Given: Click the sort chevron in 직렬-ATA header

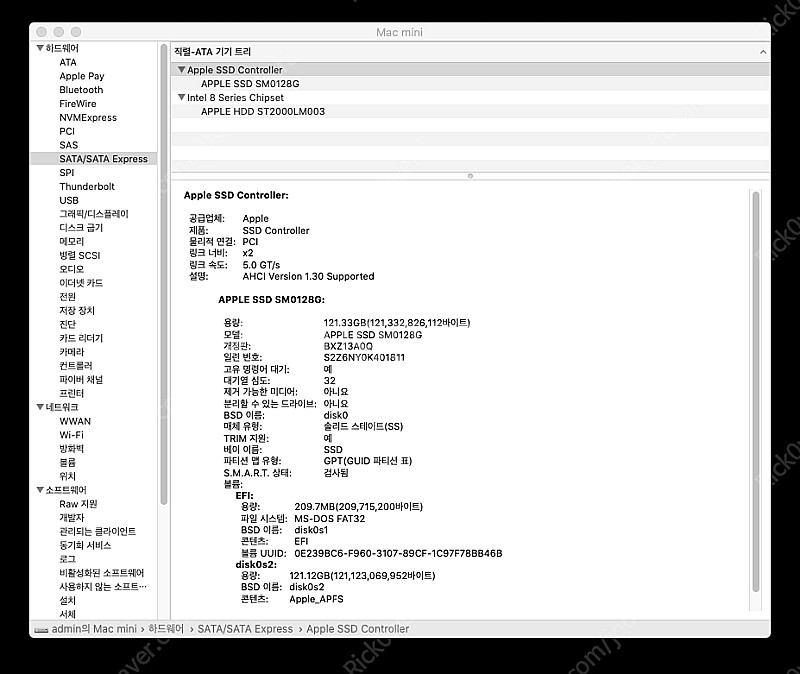Looking at the screenshot, I should point(763,52).
